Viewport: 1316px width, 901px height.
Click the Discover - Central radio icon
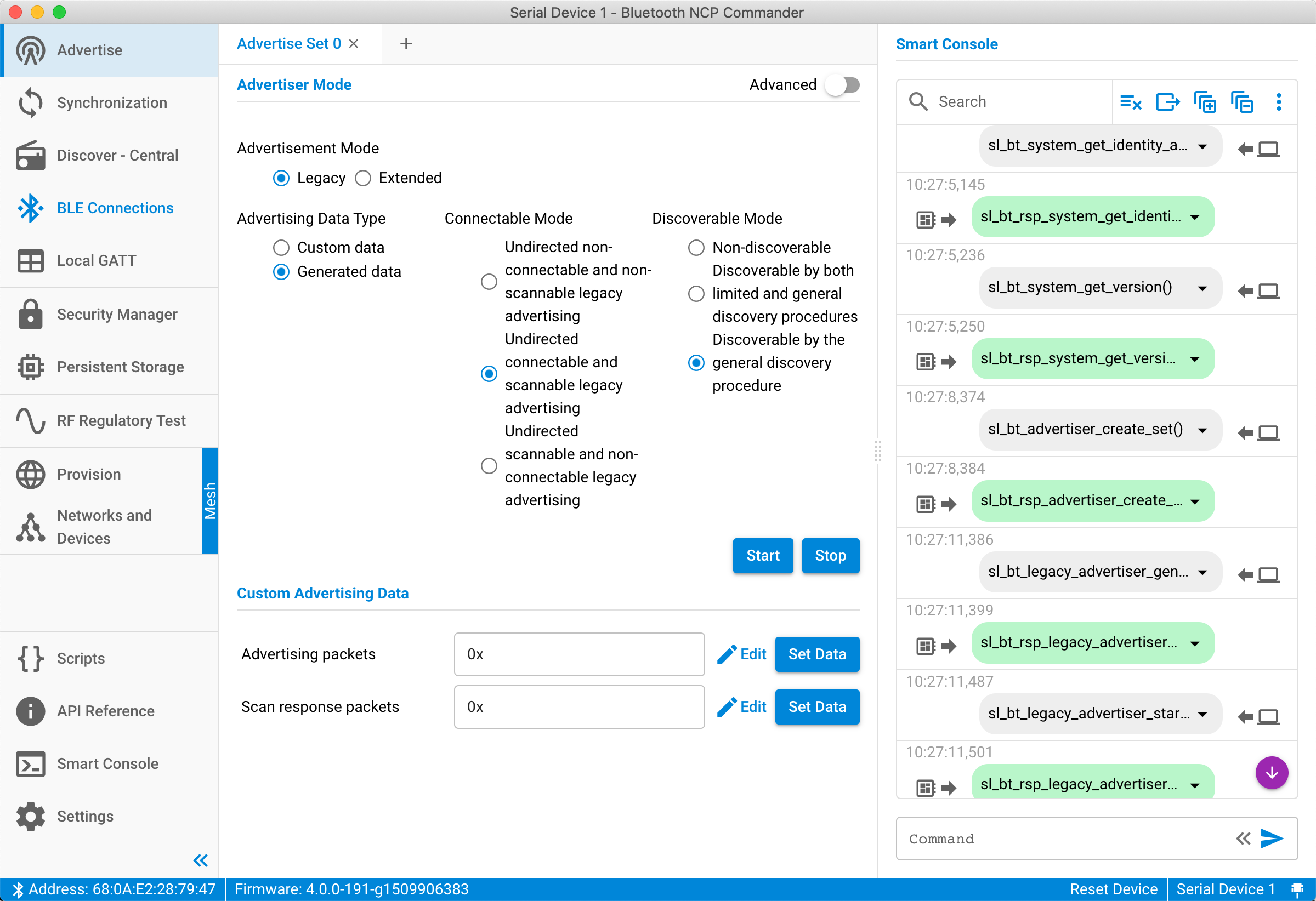point(31,155)
